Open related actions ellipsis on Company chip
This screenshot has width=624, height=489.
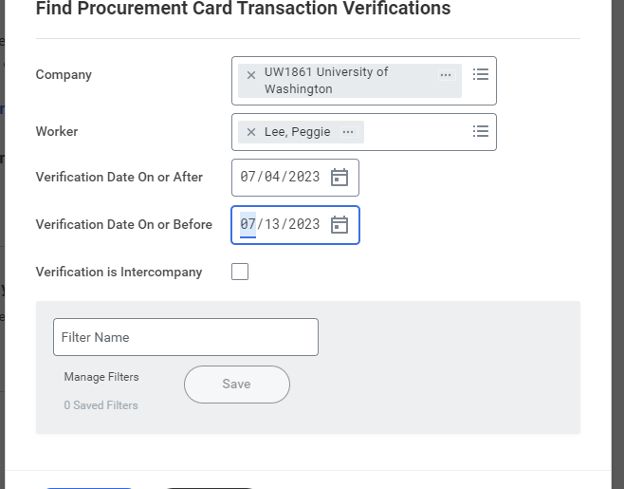tap(446, 75)
